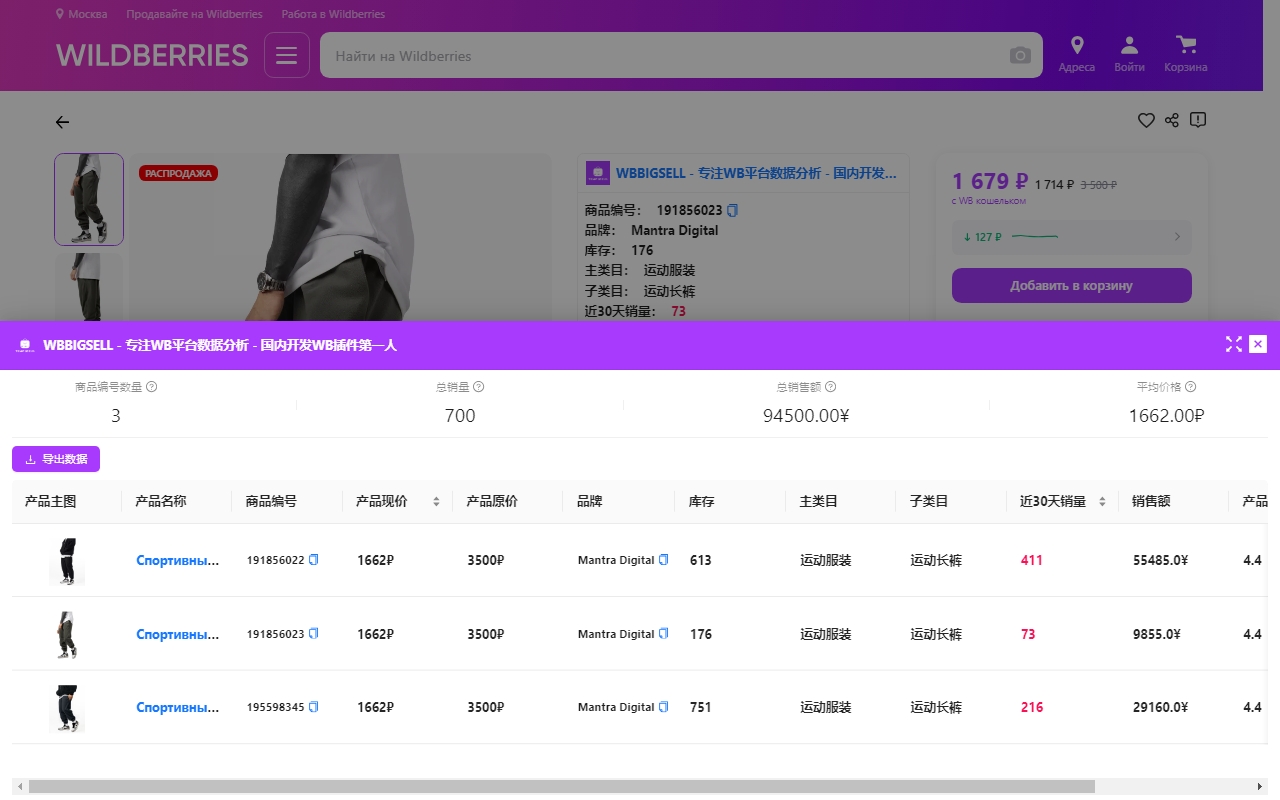The height and width of the screenshot is (800, 1280).
Task: Open Работа в Wildberries menu
Action: (x=333, y=14)
